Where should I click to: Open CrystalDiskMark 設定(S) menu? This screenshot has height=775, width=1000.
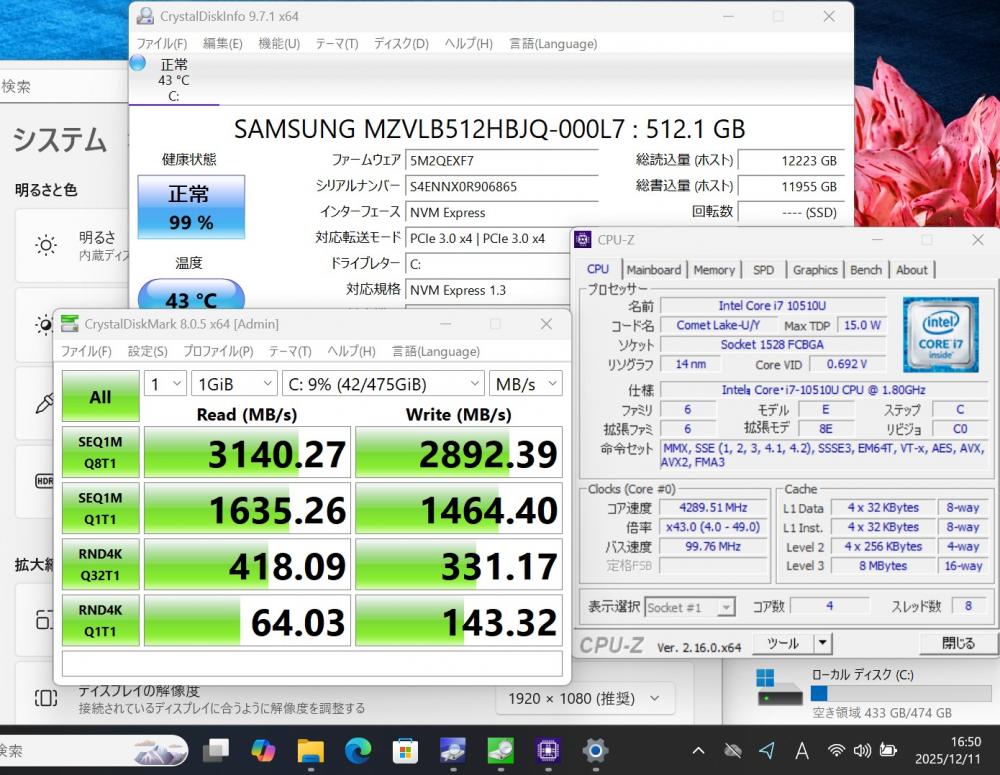[147, 351]
